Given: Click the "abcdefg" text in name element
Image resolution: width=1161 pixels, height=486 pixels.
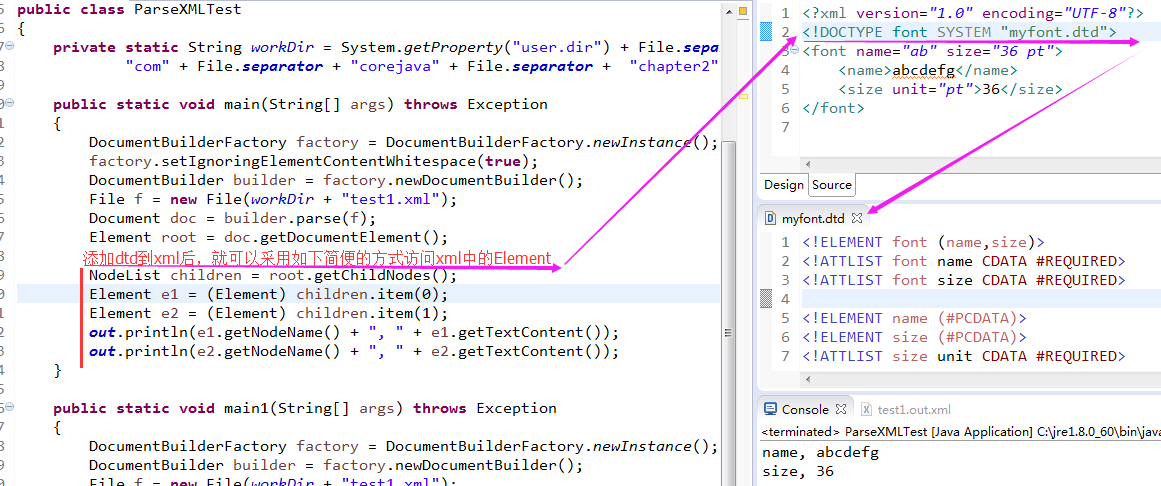Looking at the screenshot, I should [x=924, y=70].
